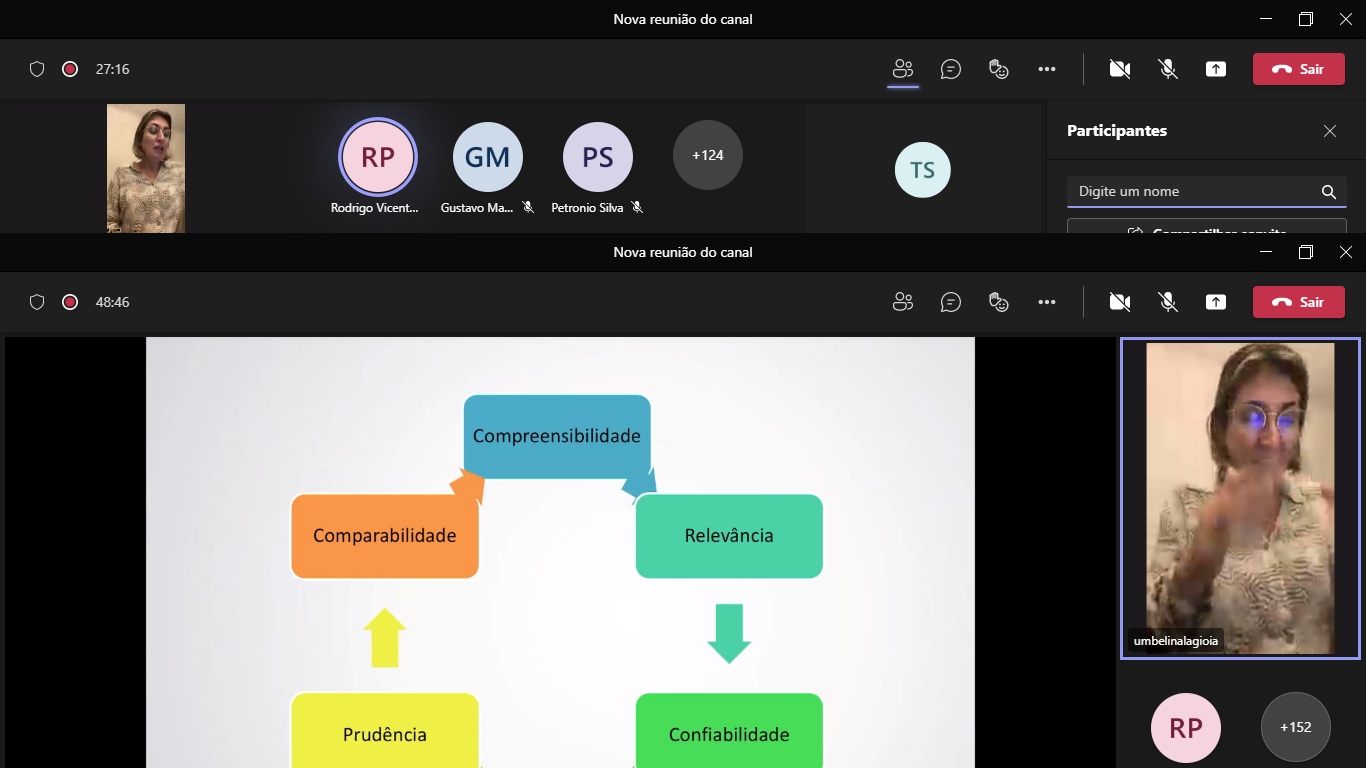This screenshot has width=1366, height=768.
Task: Open reactions in the 48:46 meeting window
Action: click(x=998, y=302)
